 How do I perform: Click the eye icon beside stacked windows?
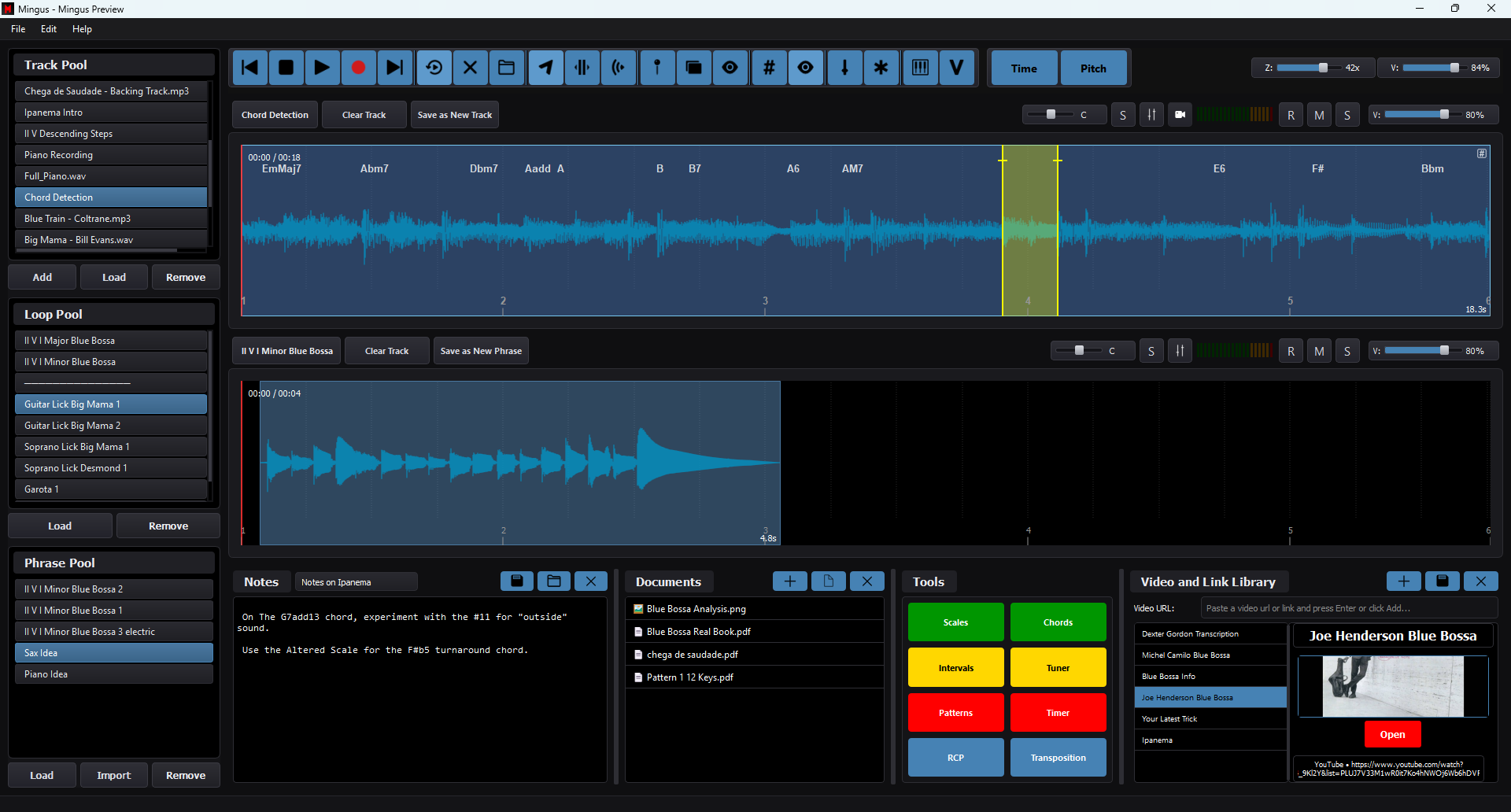pyautogui.click(x=730, y=68)
